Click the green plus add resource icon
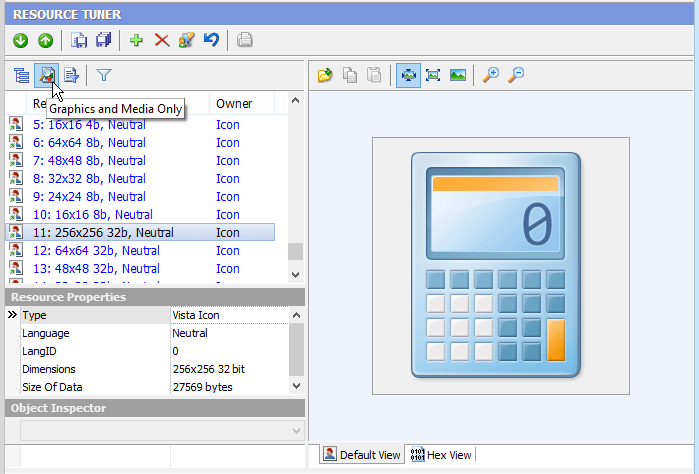The height and width of the screenshot is (474, 699). tap(136, 40)
